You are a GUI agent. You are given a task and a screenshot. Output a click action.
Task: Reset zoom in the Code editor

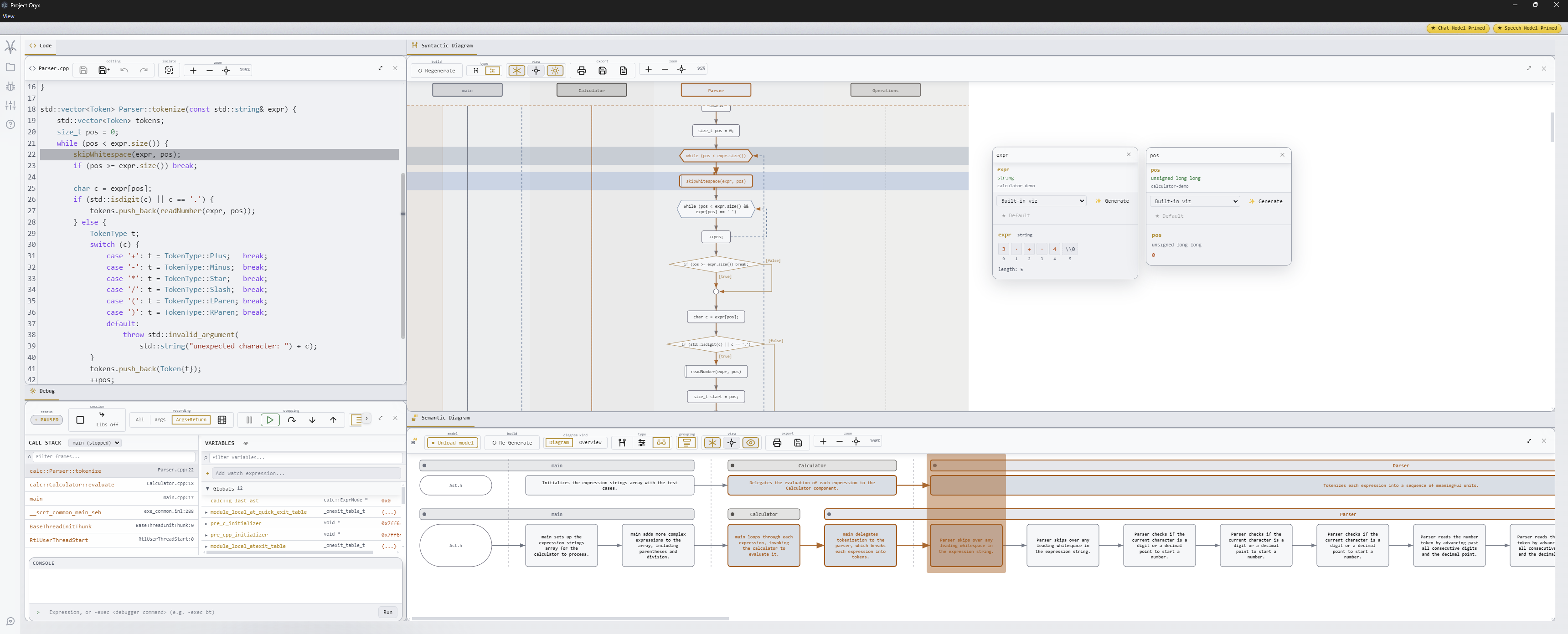click(x=226, y=70)
